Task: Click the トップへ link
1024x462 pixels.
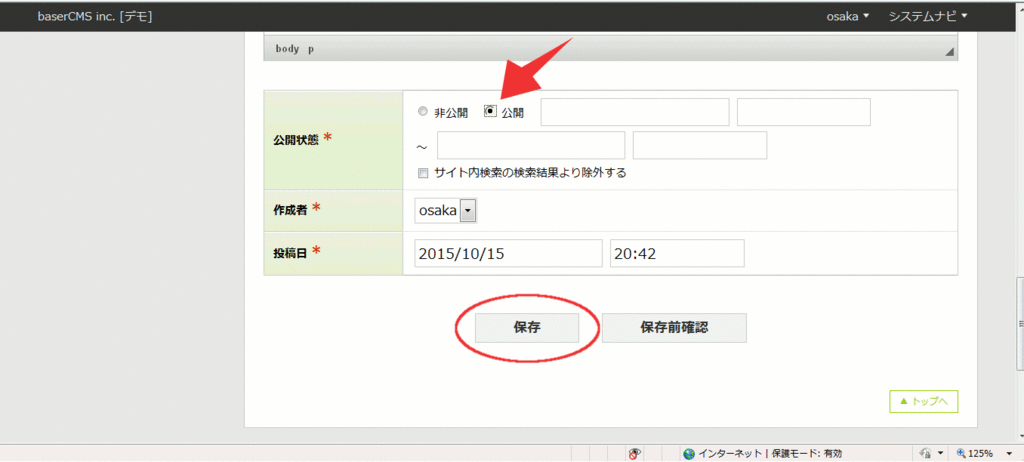Action: [x=923, y=402]
